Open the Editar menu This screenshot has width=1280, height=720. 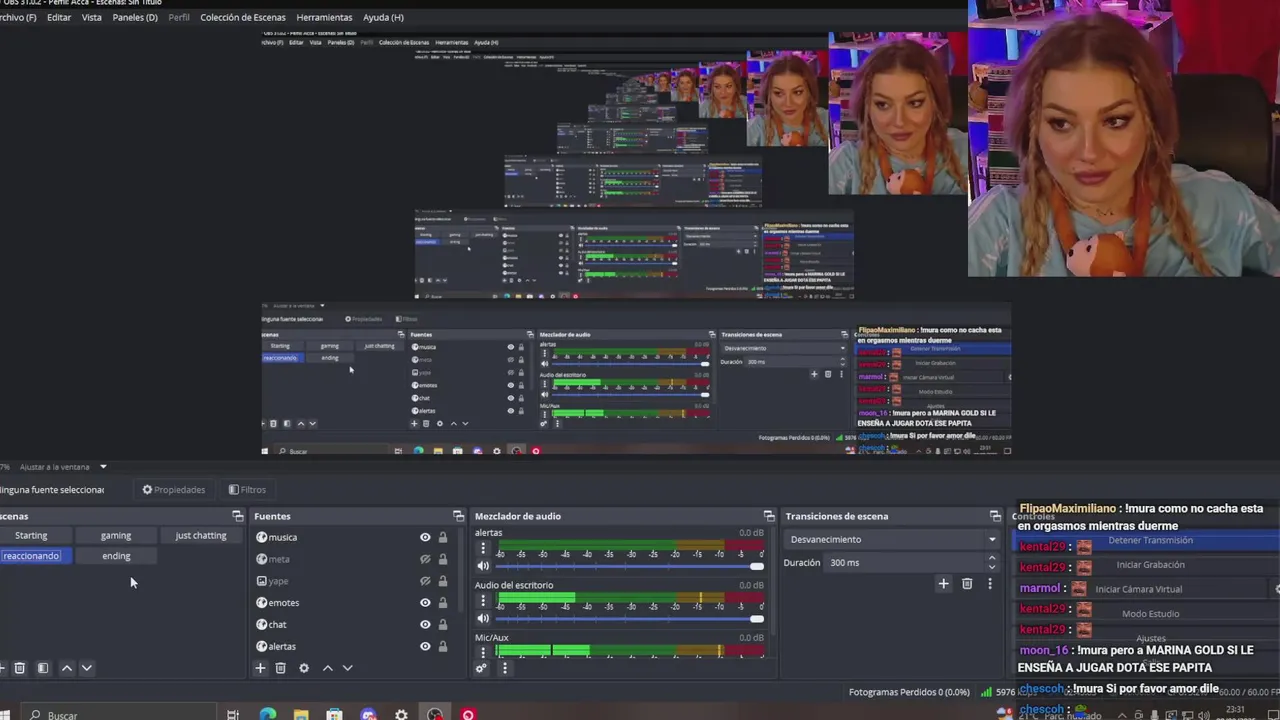click(59, 17)
